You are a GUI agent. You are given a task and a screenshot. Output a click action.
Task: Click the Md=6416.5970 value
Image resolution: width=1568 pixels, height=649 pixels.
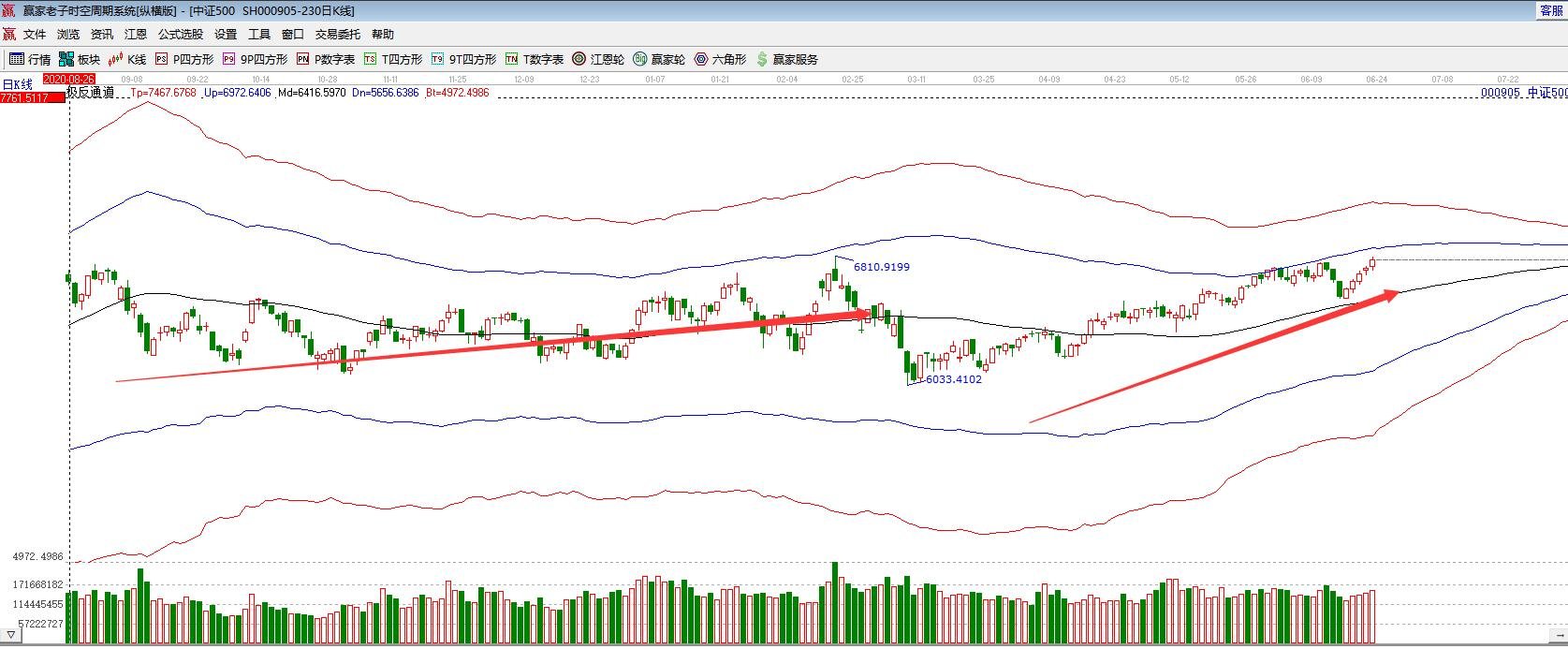coord(312,93)
